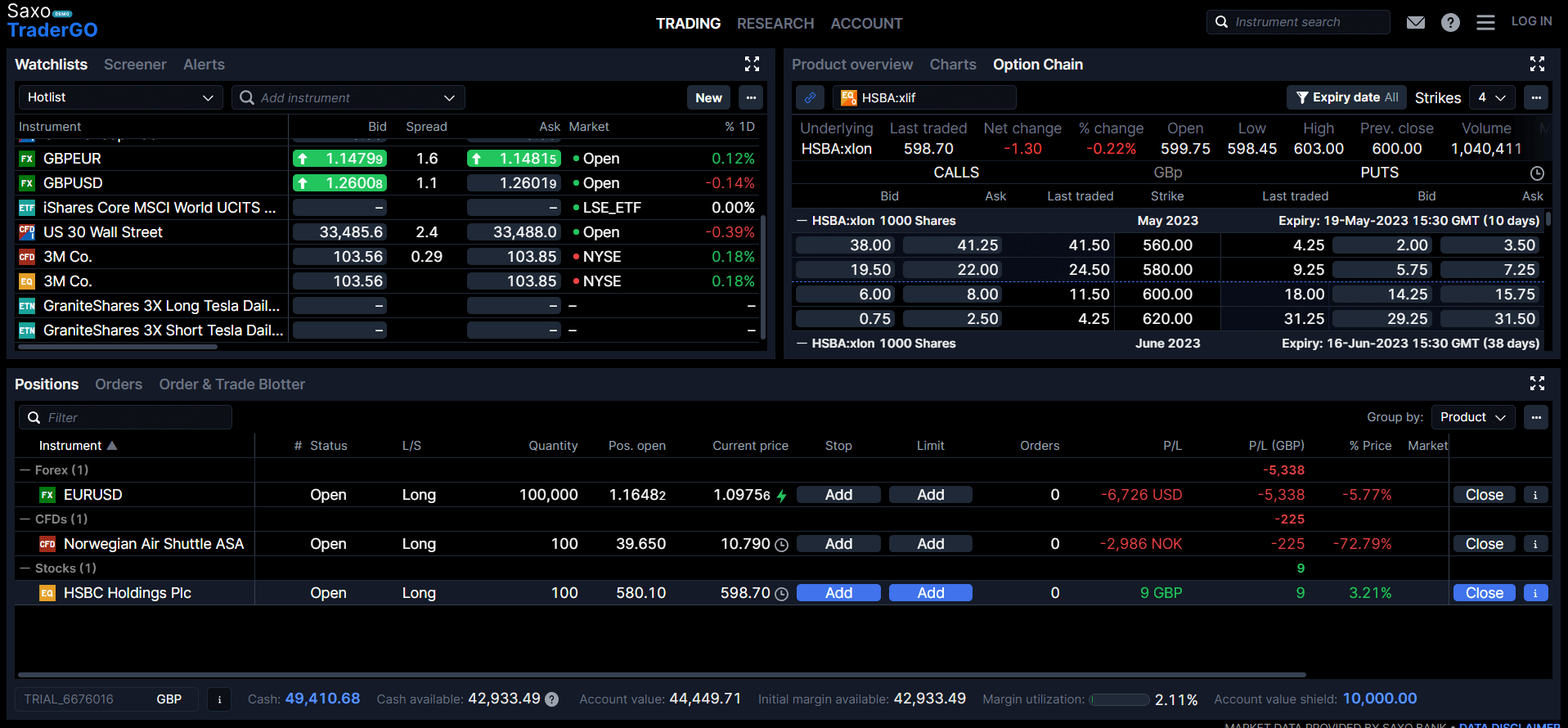1568x728 pixels.
Task: Click the ETF icon beside iShares Core MSCI
Action: click(27, 208)
